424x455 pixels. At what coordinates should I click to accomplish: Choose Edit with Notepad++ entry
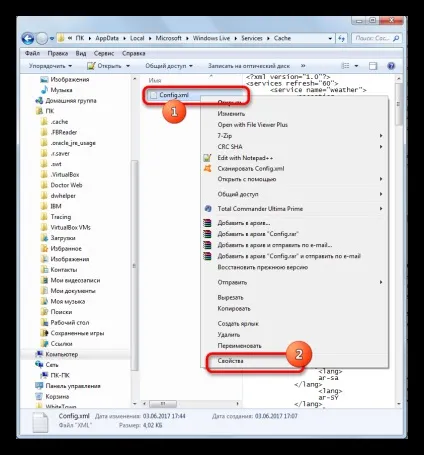[245, 158]
